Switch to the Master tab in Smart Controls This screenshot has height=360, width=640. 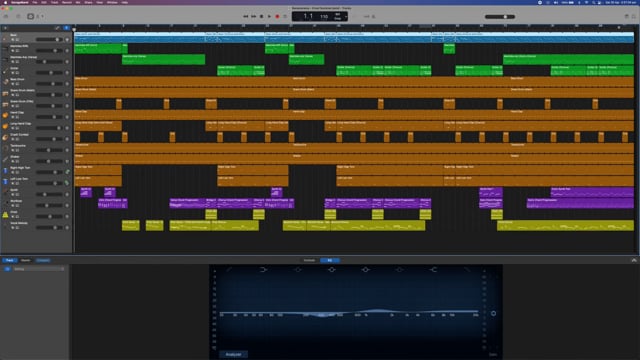click(26, 260)
